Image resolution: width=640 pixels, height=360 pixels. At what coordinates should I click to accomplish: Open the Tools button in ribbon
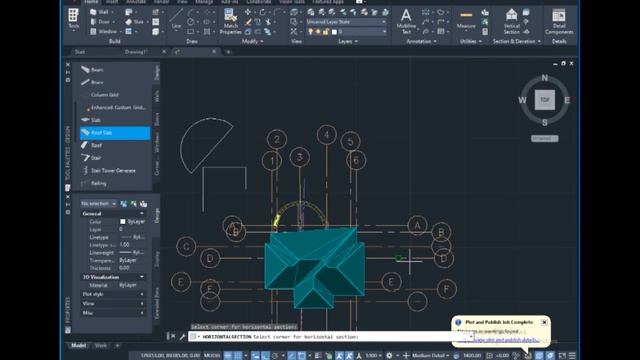tap(73, 19)
